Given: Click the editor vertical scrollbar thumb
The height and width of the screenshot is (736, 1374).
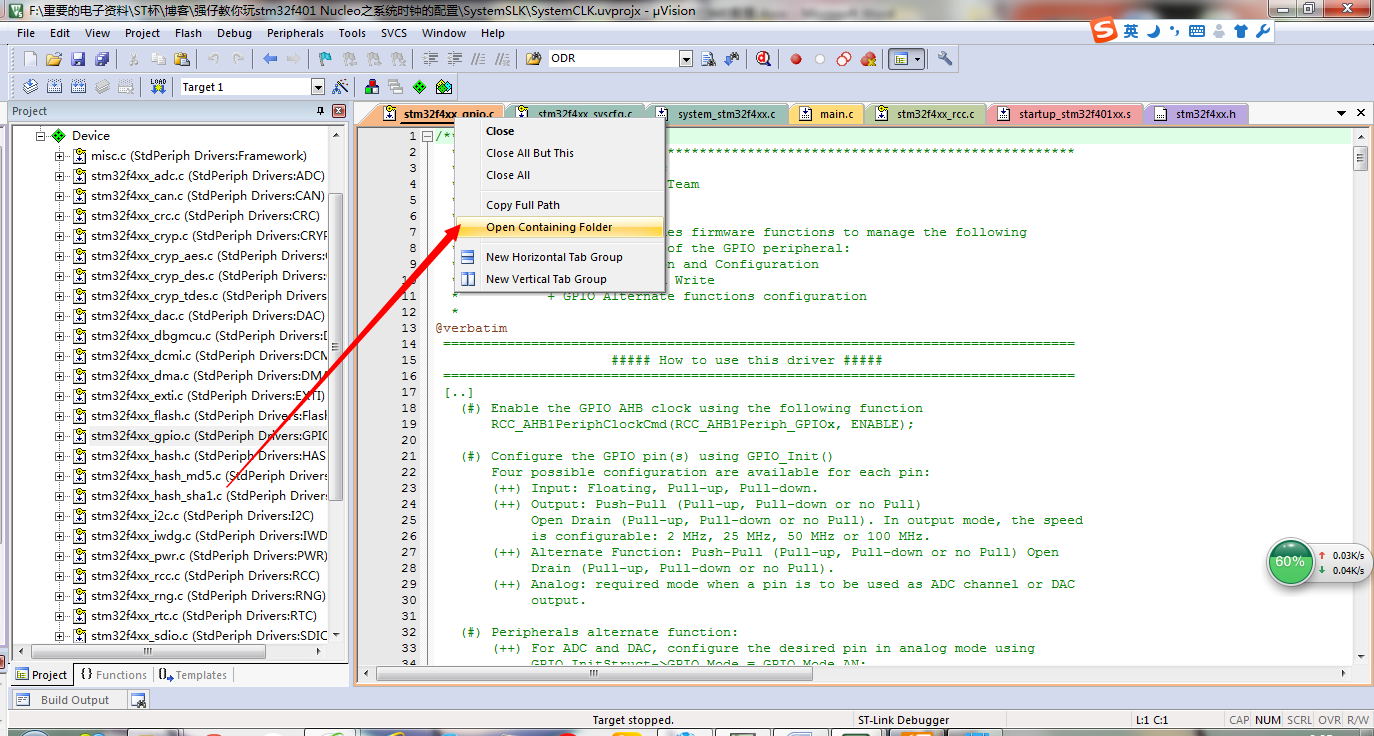Looking at the screenshot, I should (x=1360, y=159).
